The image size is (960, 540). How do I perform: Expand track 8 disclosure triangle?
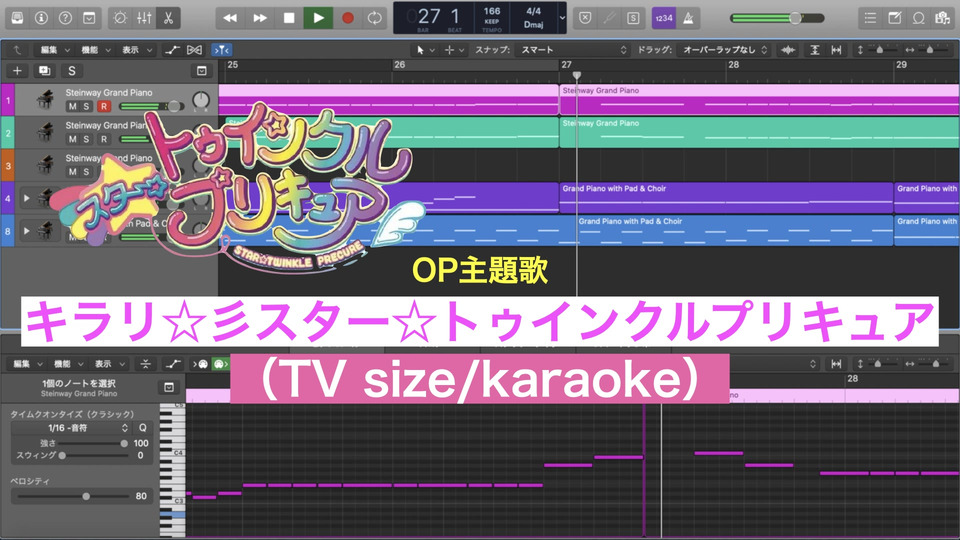coord(26,231)
